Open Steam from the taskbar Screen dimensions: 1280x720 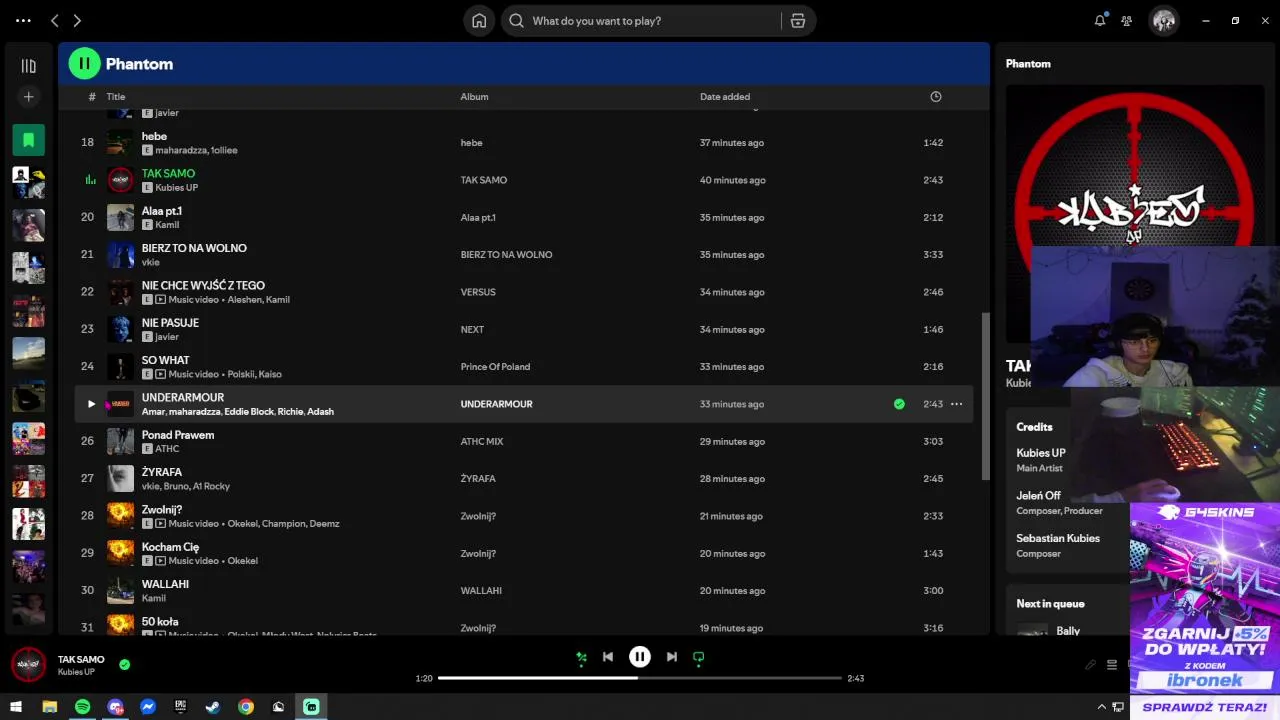click(x=213, y=707)
